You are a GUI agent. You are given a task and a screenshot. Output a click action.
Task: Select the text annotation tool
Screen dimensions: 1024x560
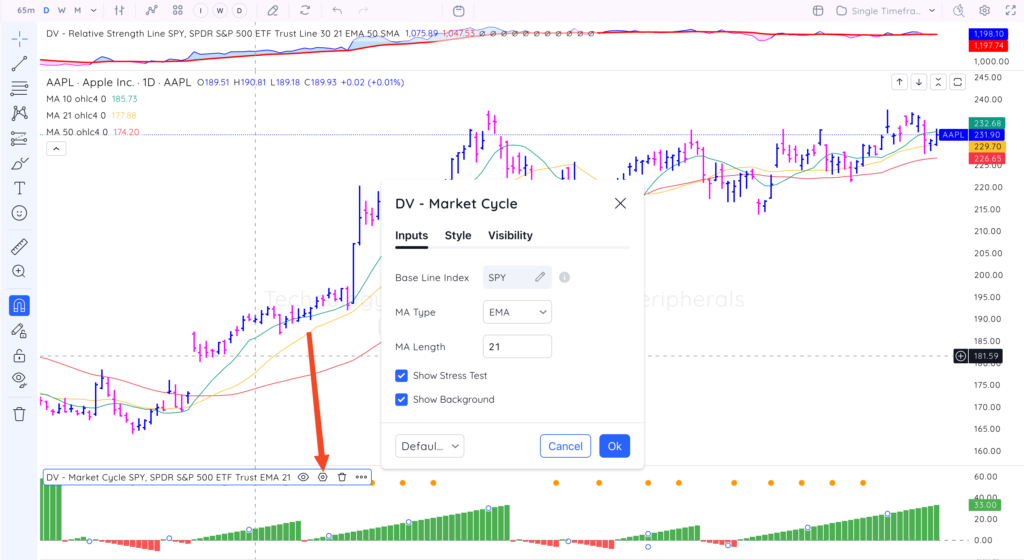19,189
